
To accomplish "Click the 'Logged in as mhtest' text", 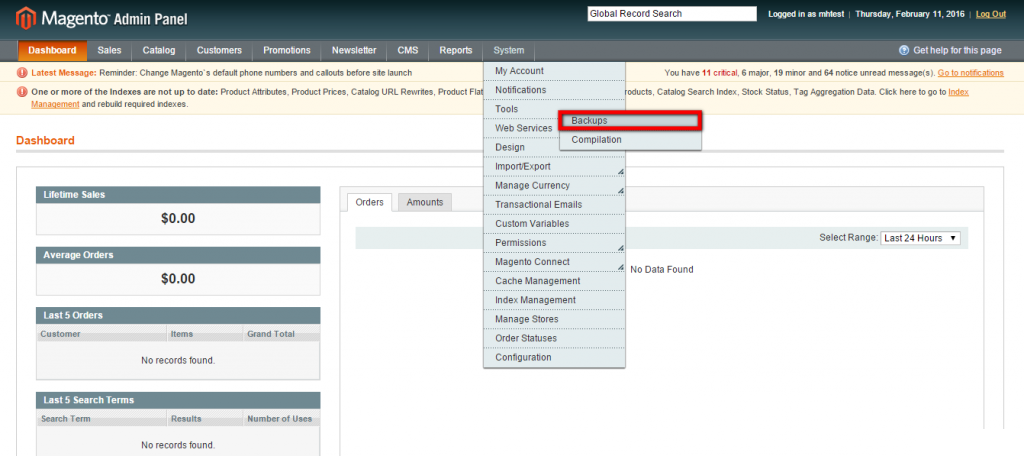I will click(x=808, y=14).
